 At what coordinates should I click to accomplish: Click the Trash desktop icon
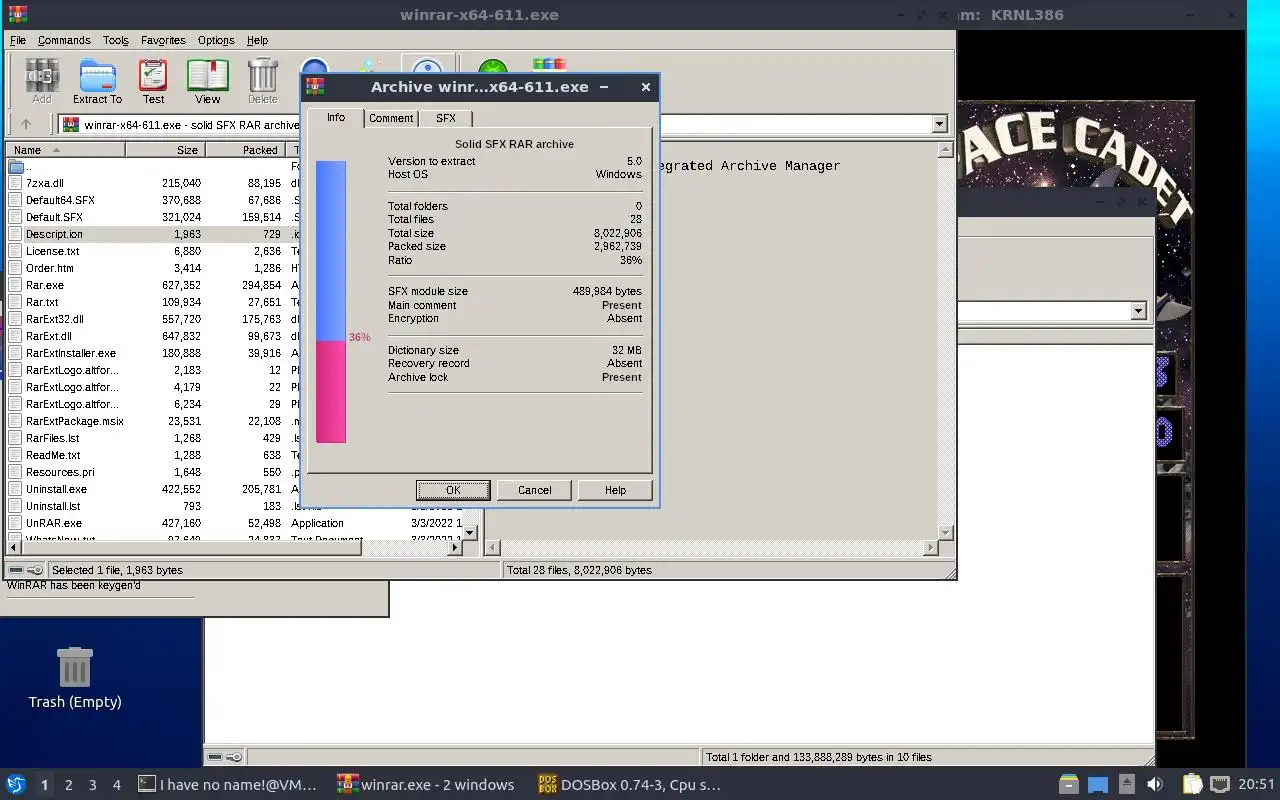tap(75, 677)
